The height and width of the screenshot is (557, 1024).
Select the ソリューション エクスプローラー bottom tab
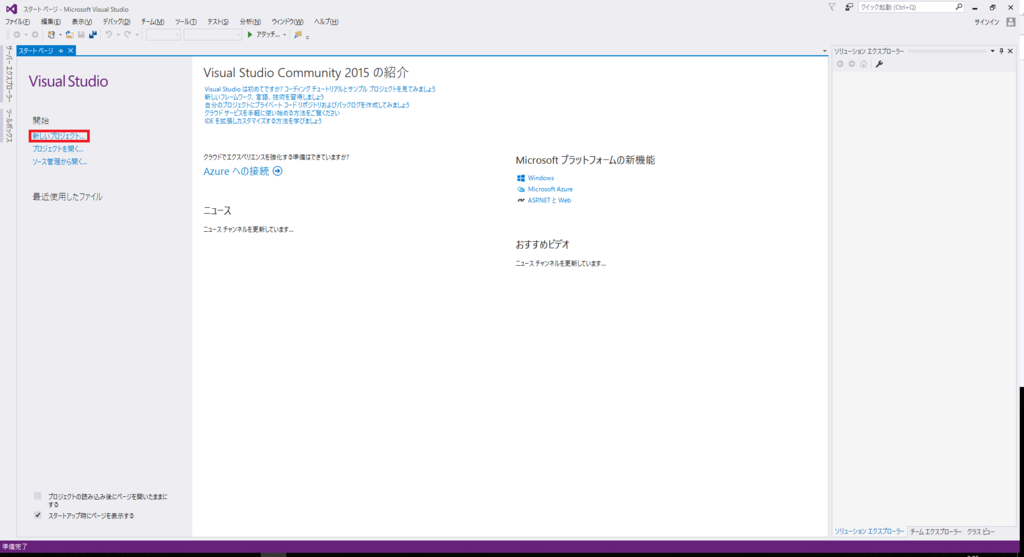pyautogui.click(x=869, y=532)
